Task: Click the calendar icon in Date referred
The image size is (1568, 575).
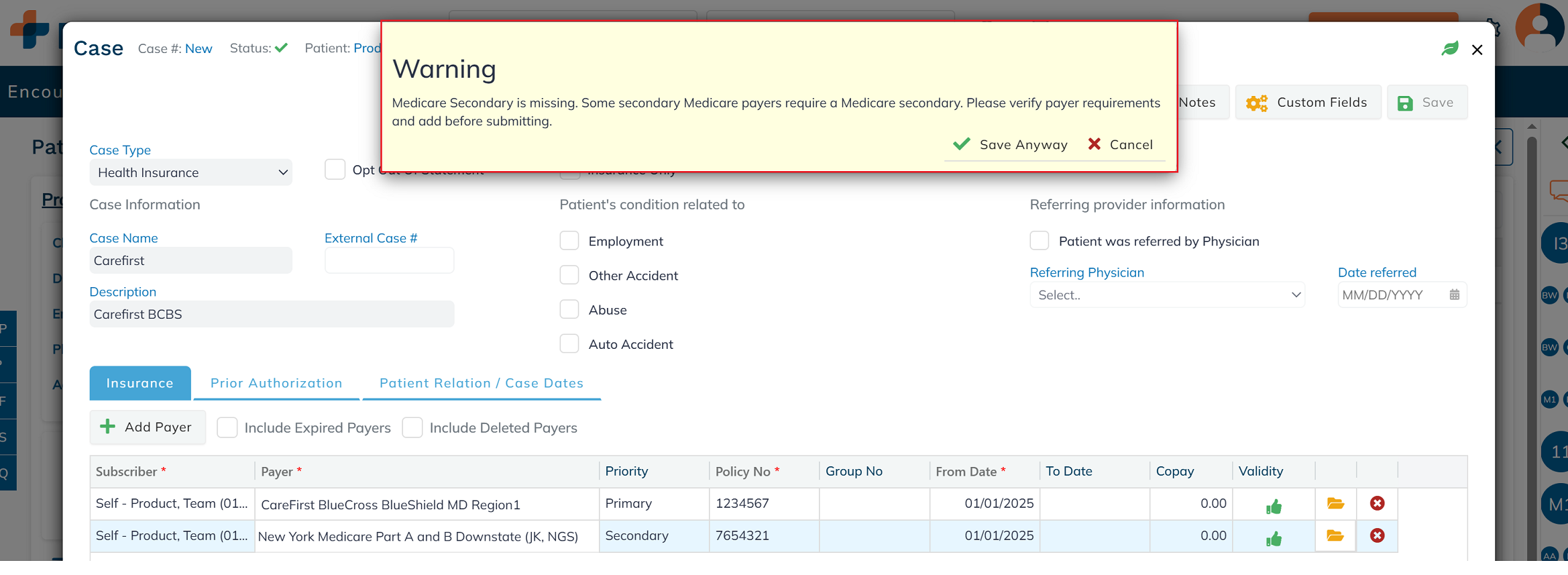Action: coord(1454,295)
